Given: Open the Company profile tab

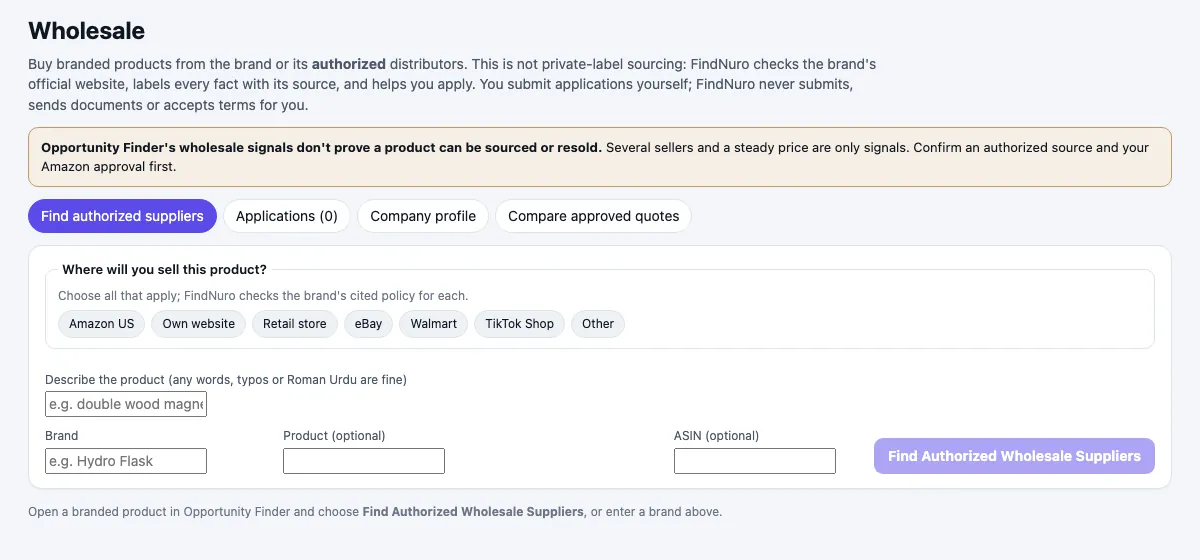Looking at the screenshot, I should (x=423, y=216).
